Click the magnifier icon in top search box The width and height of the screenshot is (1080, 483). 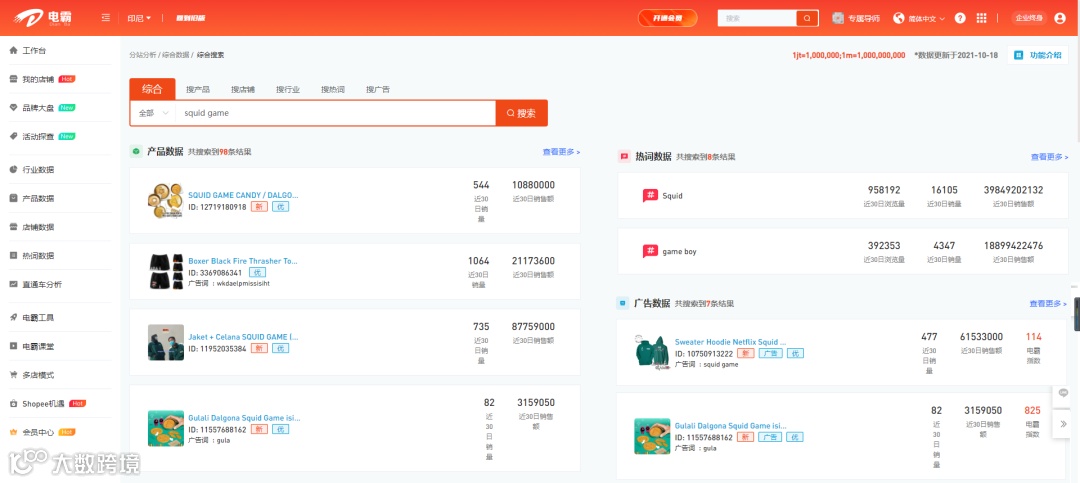[x=807, y=19]
